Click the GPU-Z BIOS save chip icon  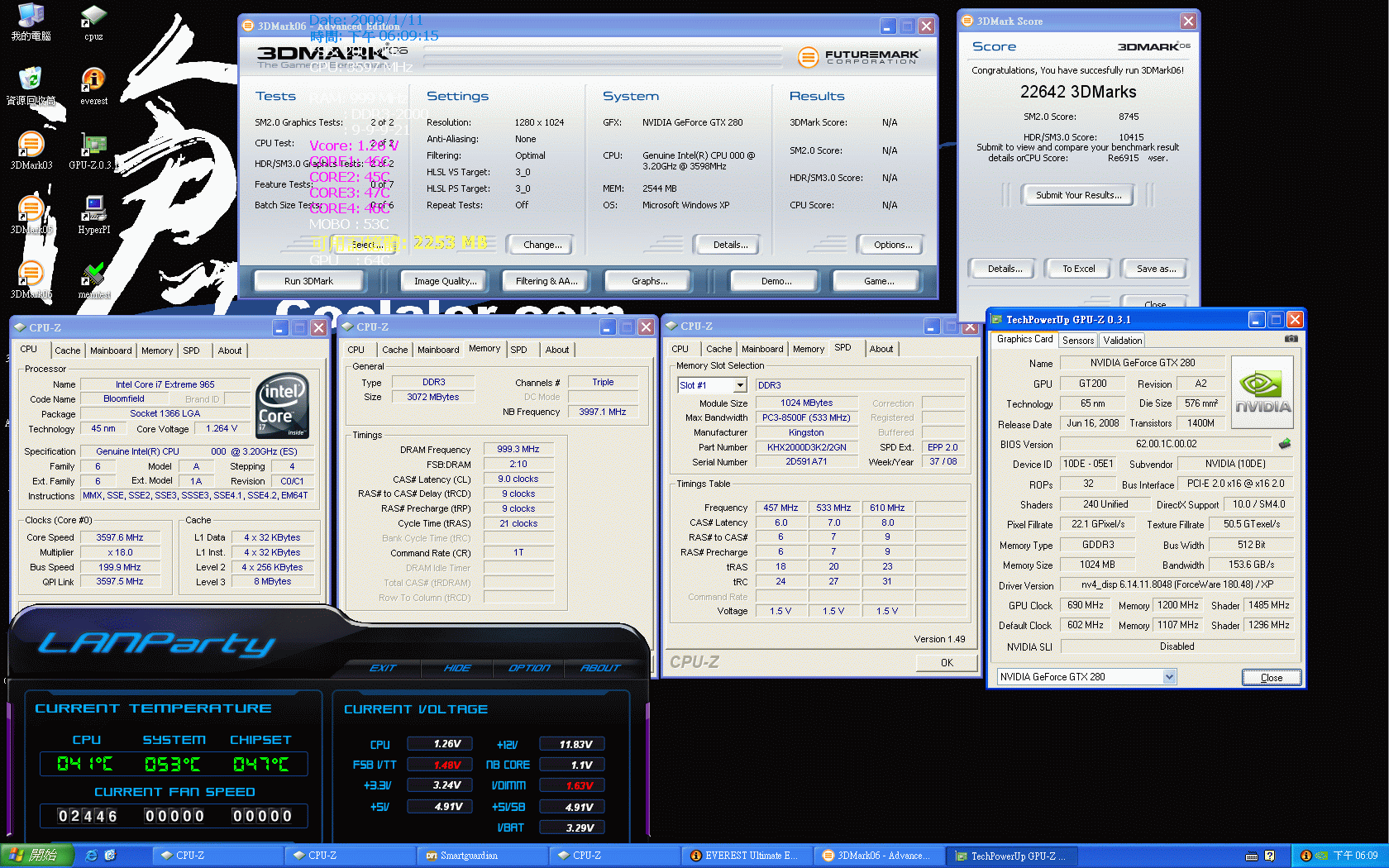1285,444
